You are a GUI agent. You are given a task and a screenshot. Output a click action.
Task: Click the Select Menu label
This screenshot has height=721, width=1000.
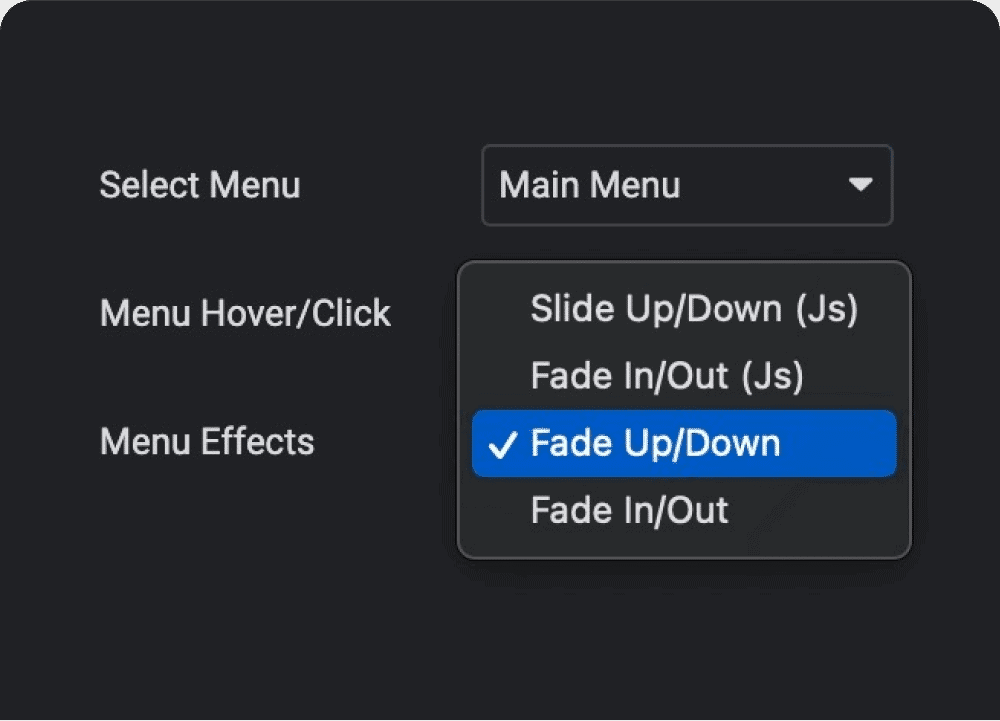pyautogui.click(x=200, y=185)
